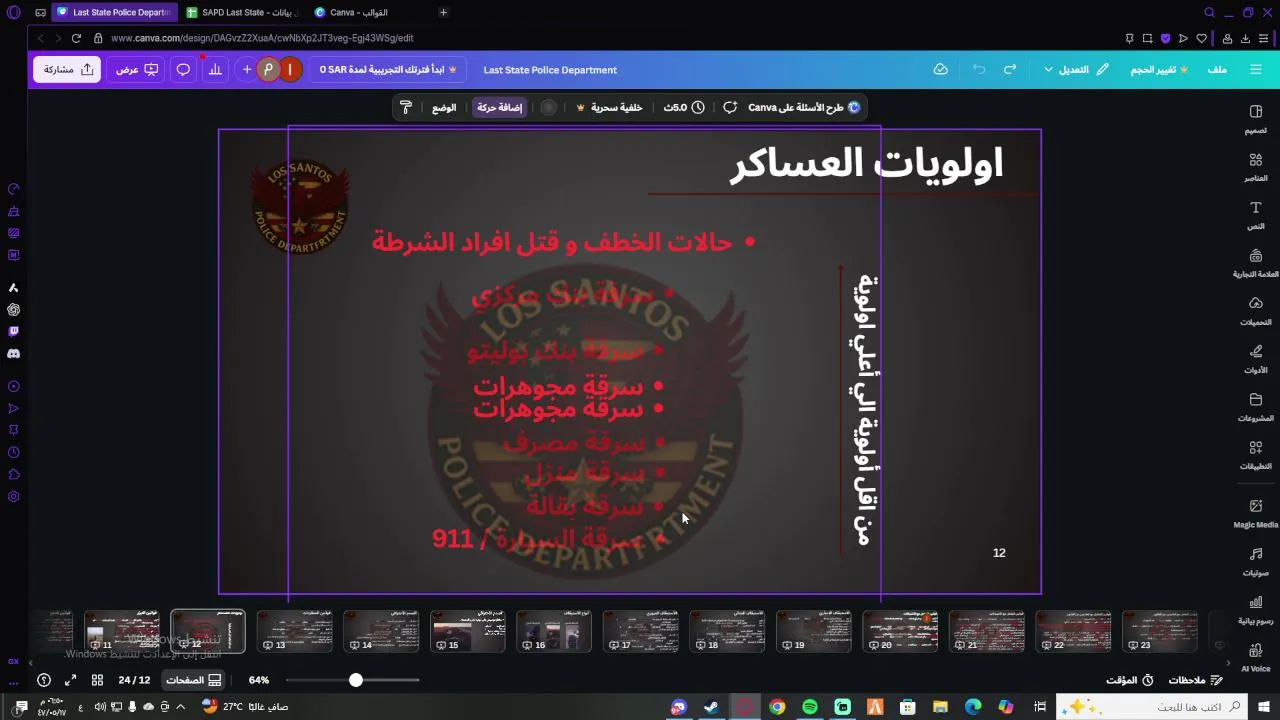
Task: Open the hamburger main menu
Action: (1256, 70)
